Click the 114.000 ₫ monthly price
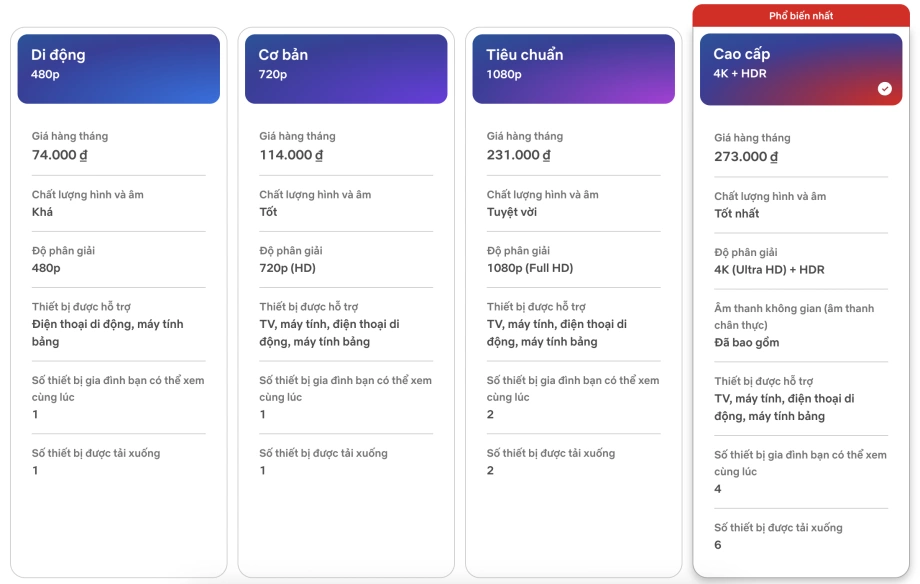Viewport: 920px width, 584px height. [x=291, y=155]
